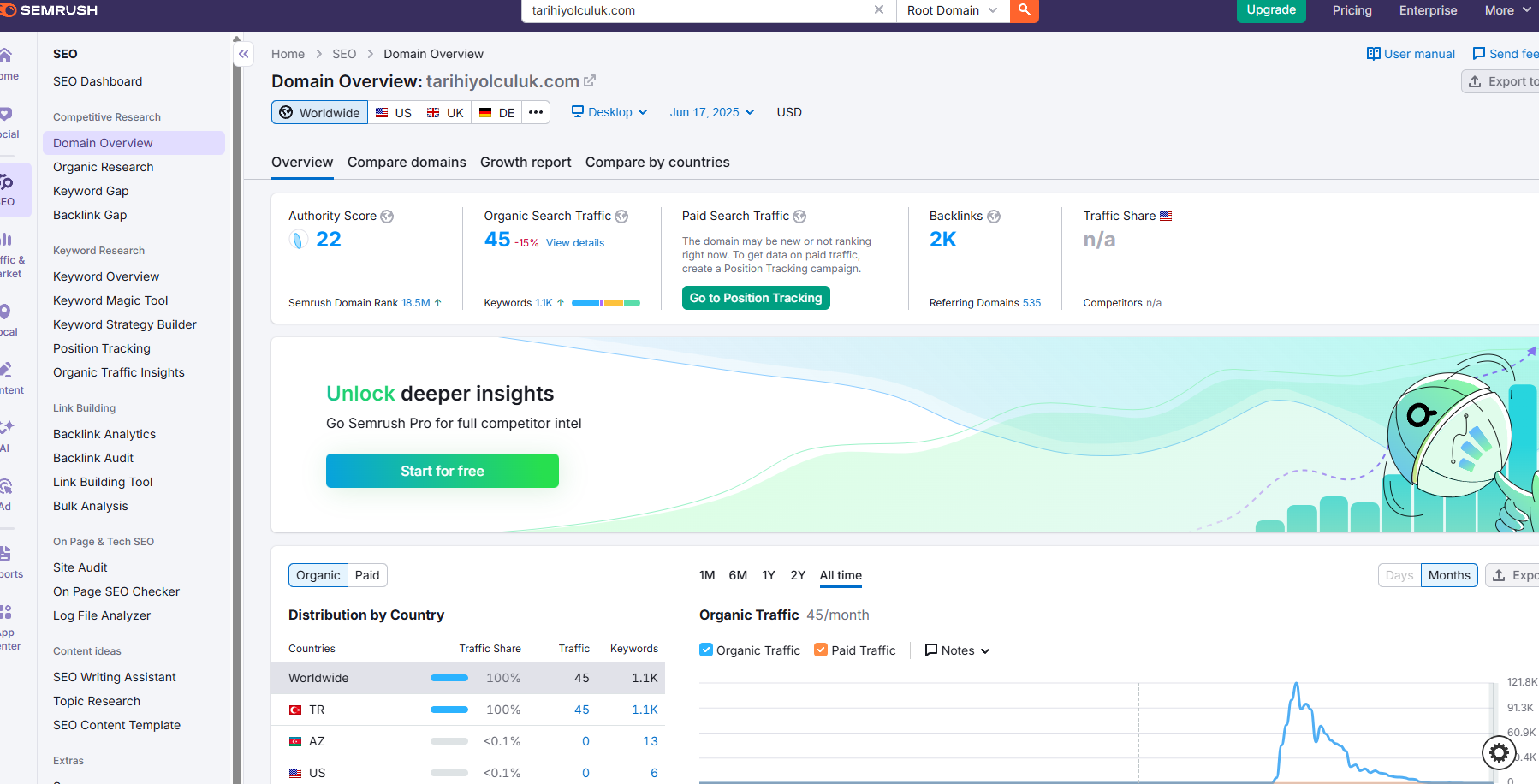Click the Go to Position Tracking button
The width and height of the screenshot is (1539, 784).
756,298
